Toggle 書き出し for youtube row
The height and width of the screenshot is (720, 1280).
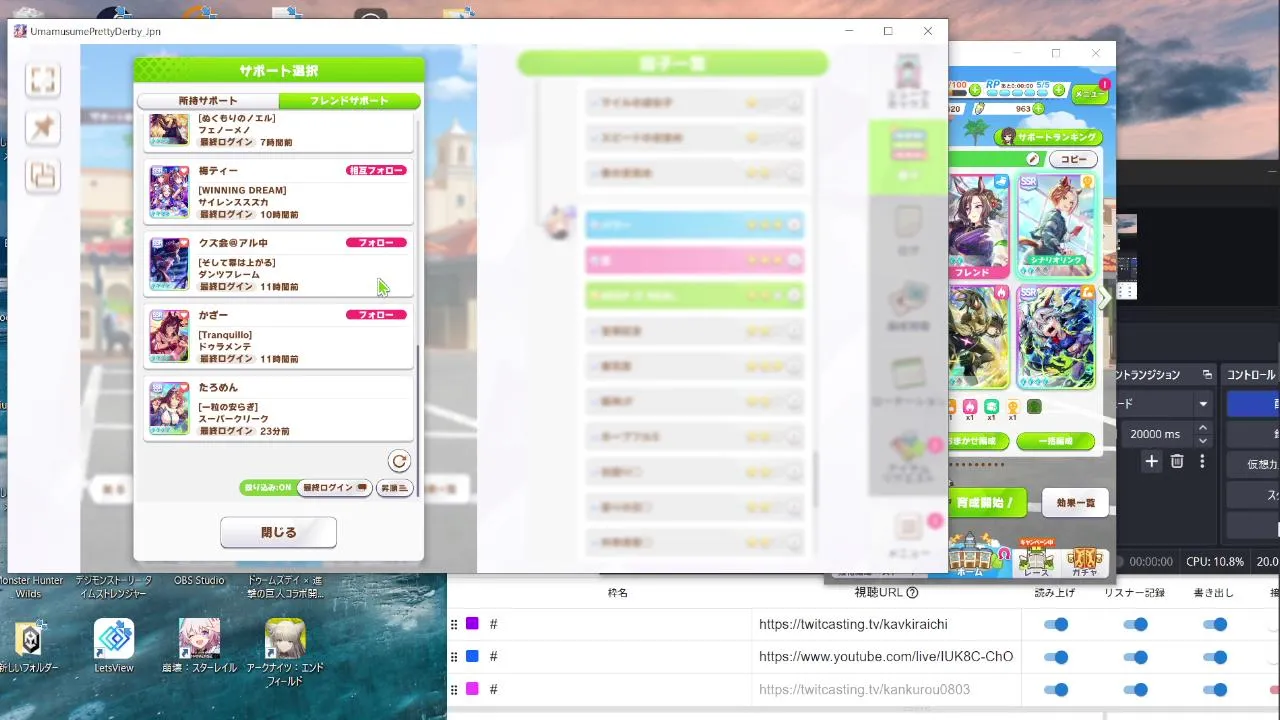(x=1215, y=657)
